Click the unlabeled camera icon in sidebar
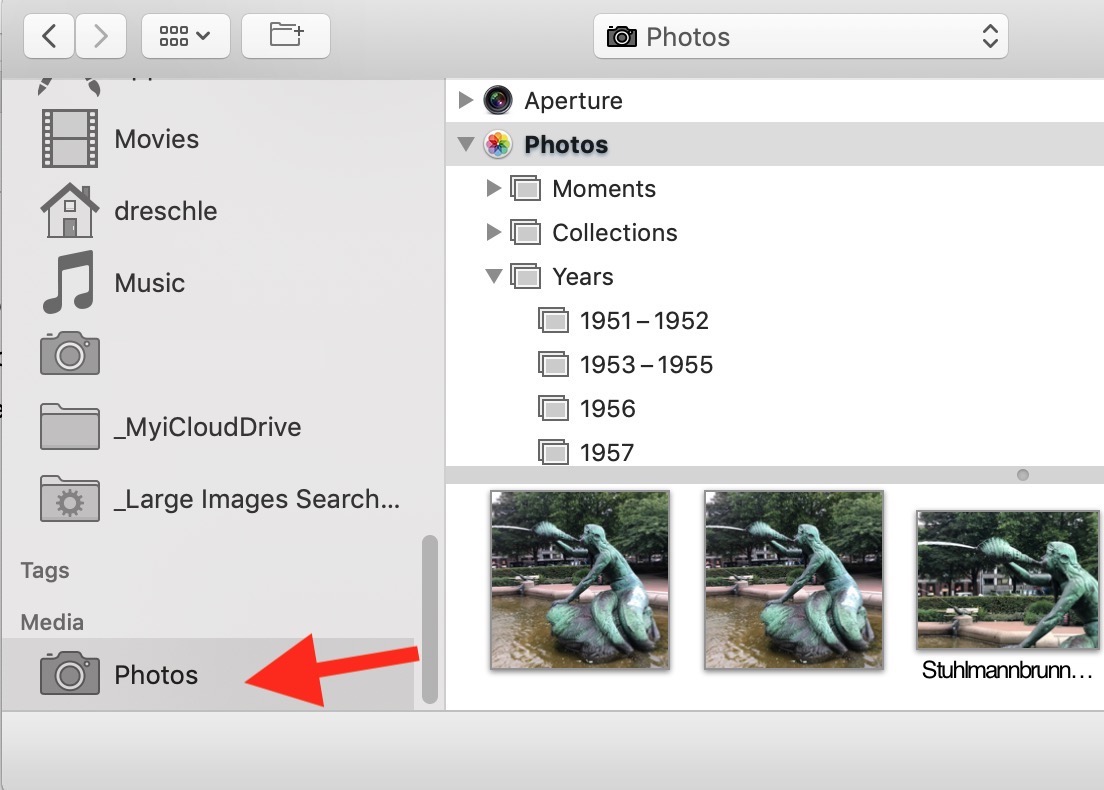The image size is (1104, 790). coord(70,353)
